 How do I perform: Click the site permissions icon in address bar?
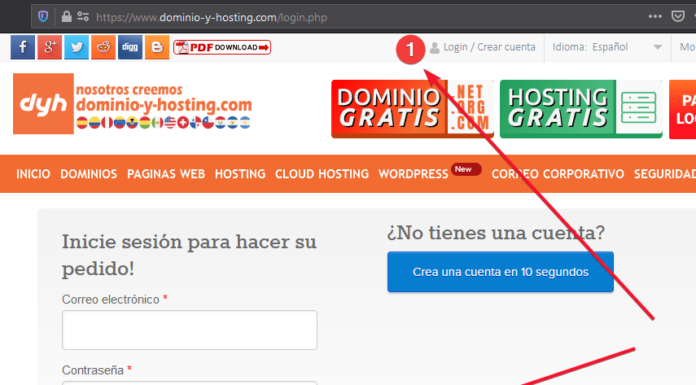click(83, 17)
